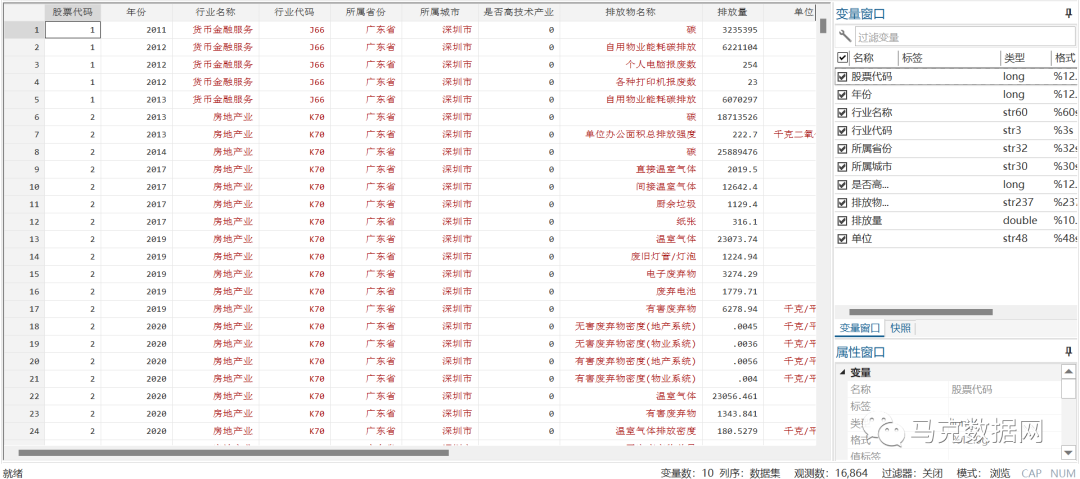Click the properties window scroll-down arrow

1068,452
